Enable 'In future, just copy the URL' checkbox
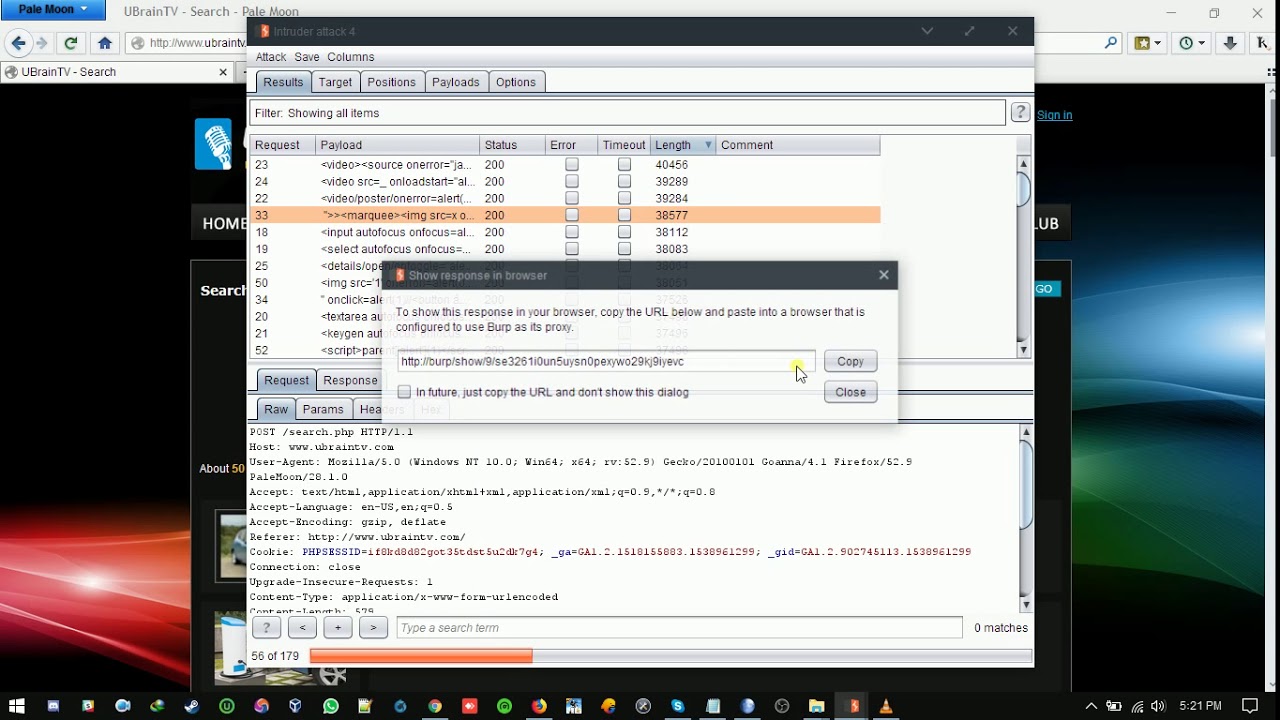Screen dimensions: 1280x720 pos(404,392)
